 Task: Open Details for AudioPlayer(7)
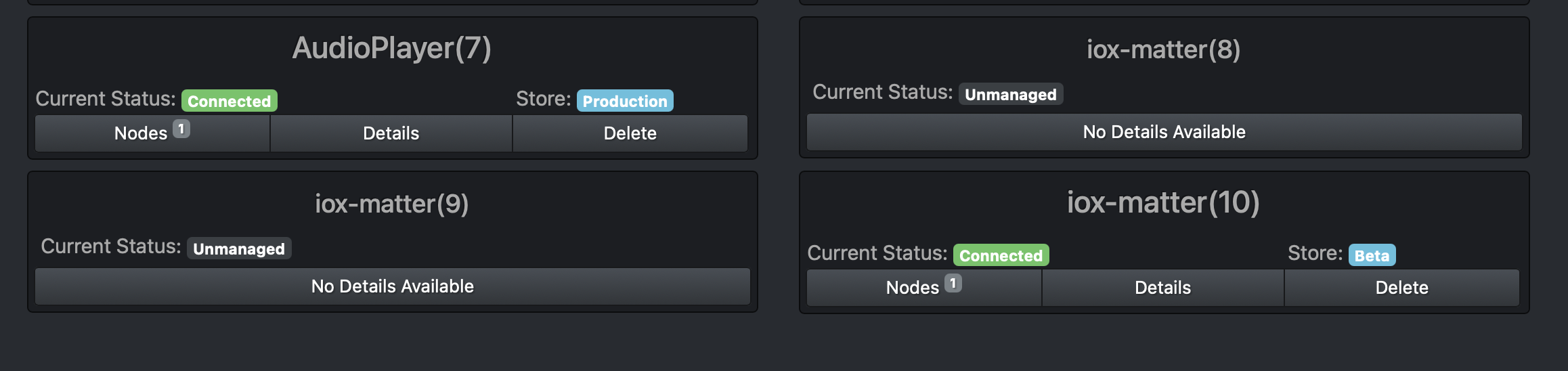(391, 133)
